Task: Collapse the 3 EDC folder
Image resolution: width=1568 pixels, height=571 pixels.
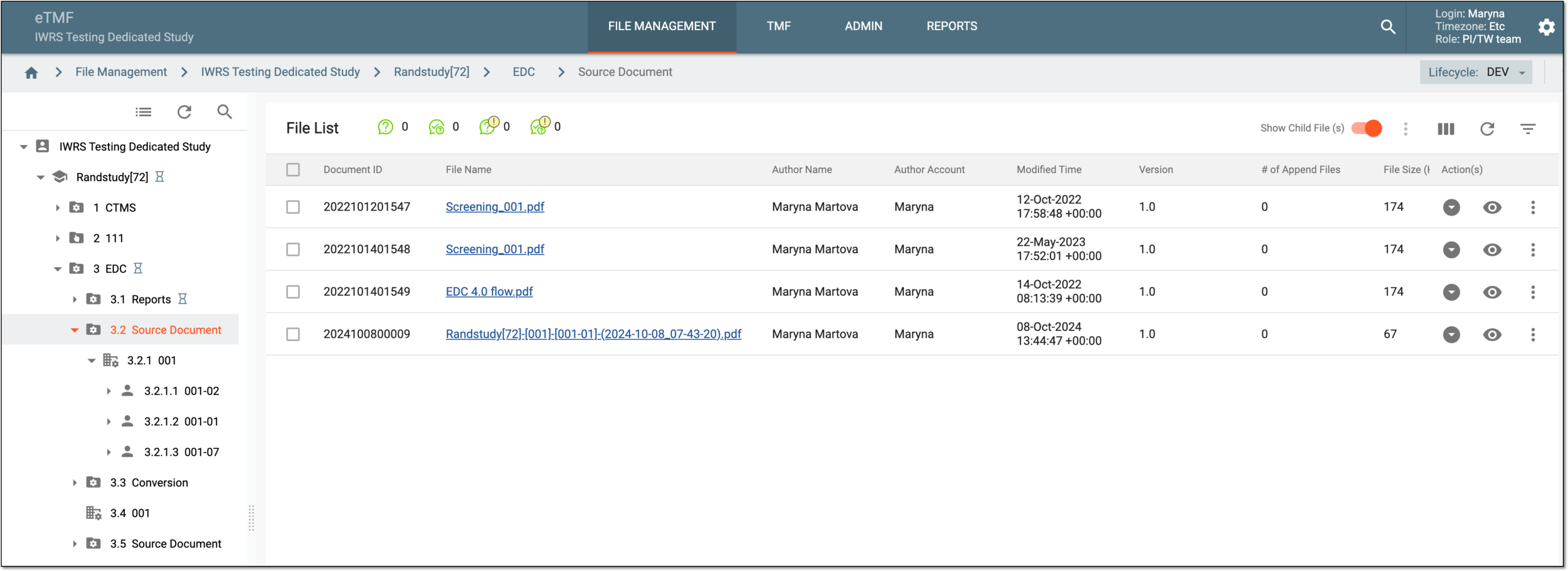Action: 58,269
